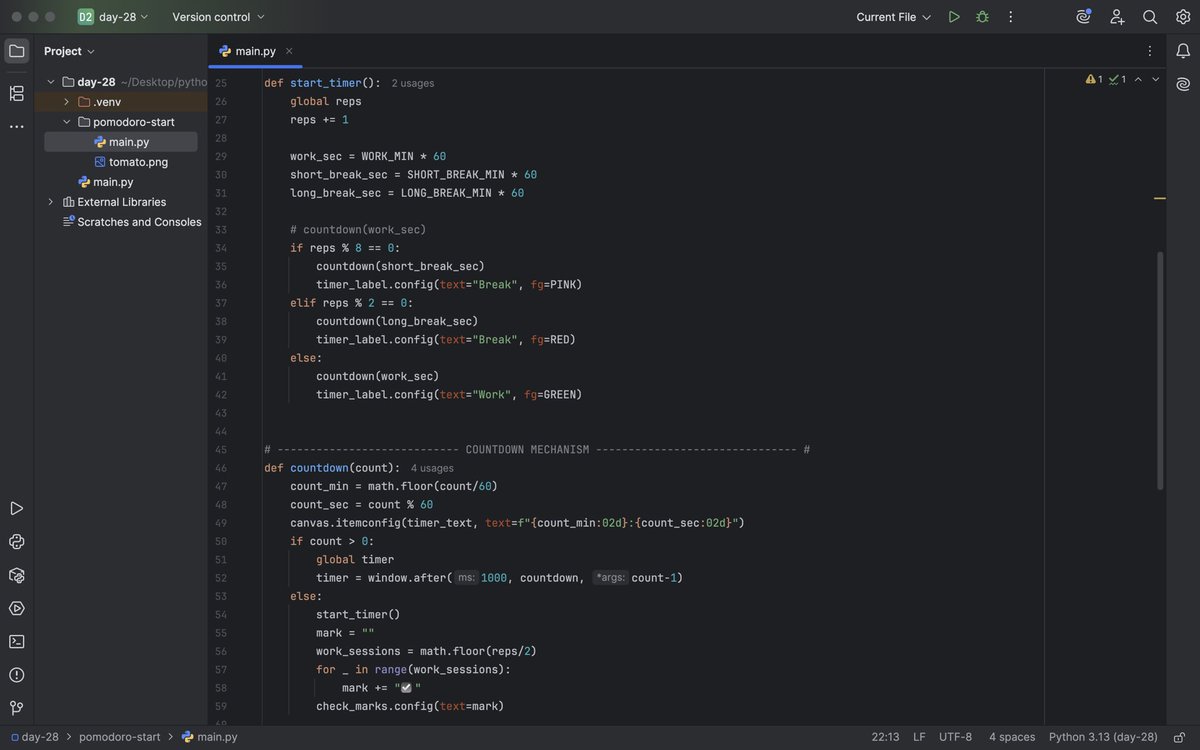Open More Actions menu in the top toolbar
The width and height of the screenshot is (1200, 750).
1010,17
